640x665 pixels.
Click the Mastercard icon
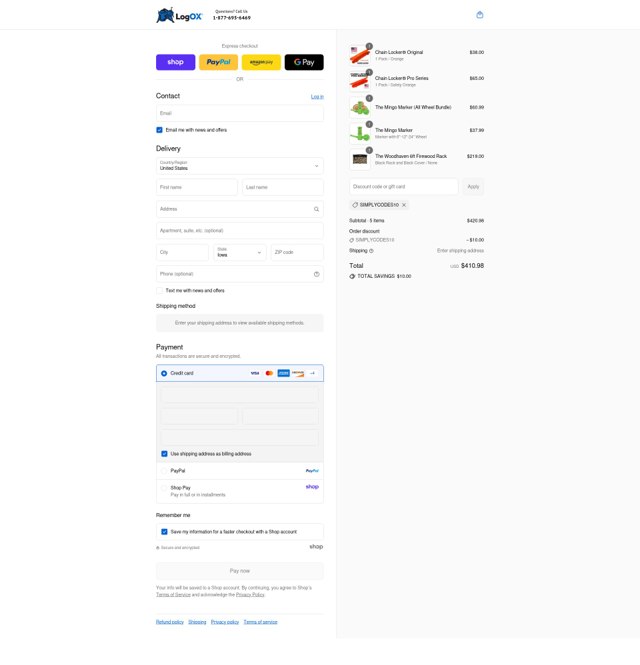click(x=269, y=373)
